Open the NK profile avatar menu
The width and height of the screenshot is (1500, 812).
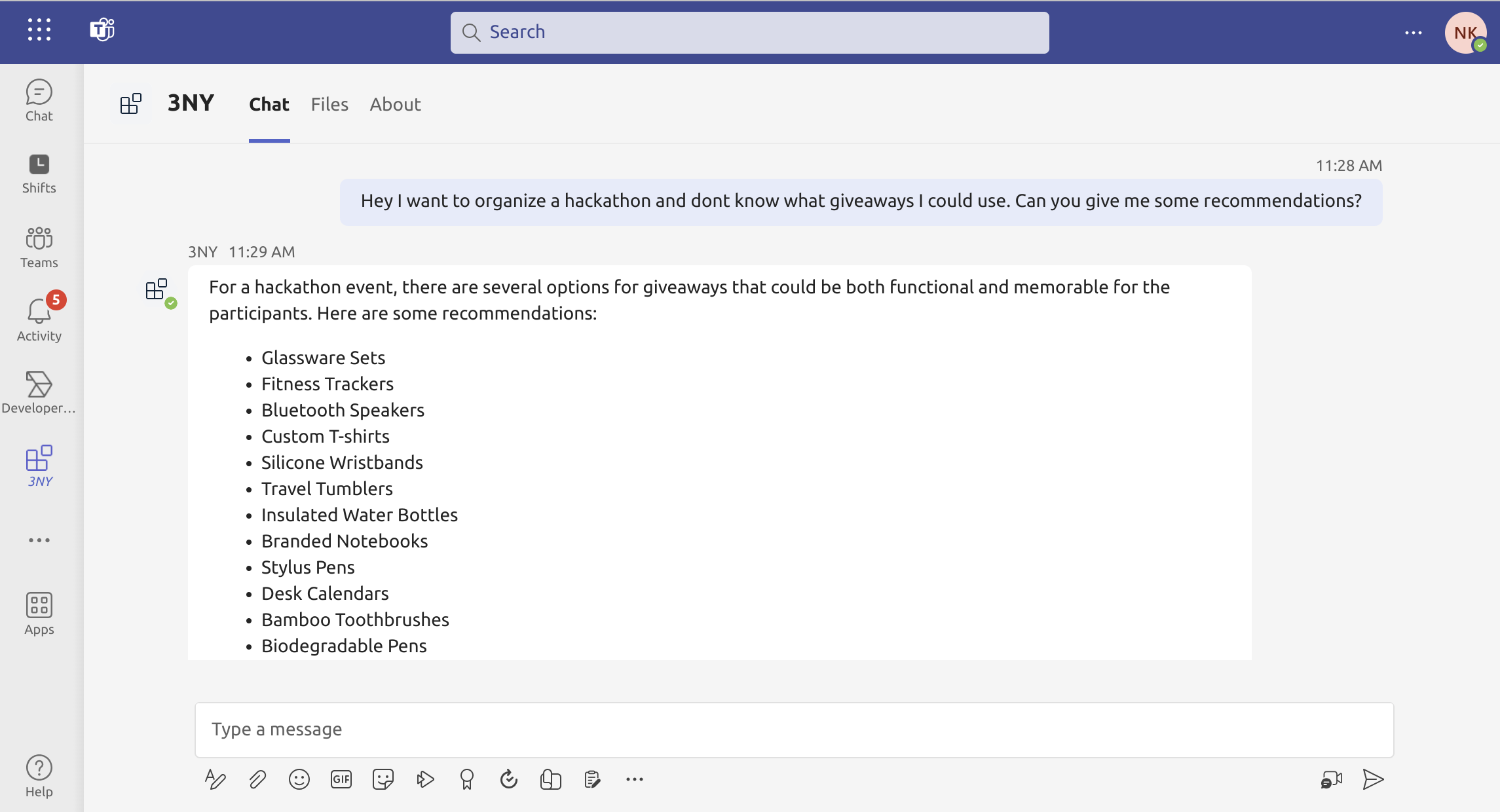coord(1465,33)
